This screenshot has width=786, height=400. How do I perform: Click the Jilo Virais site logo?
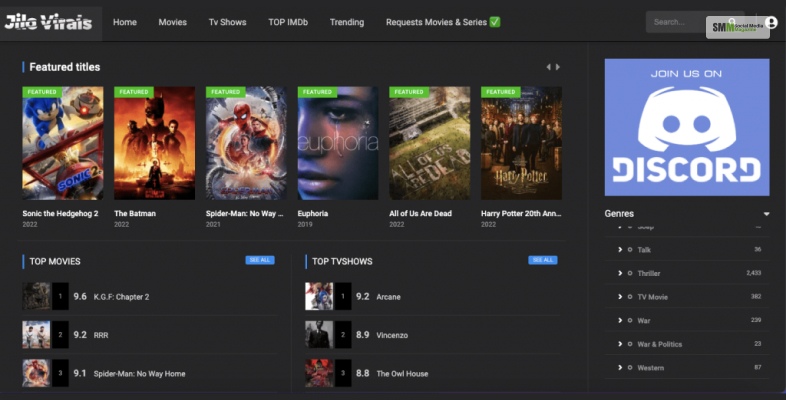(x=49, y=22)
